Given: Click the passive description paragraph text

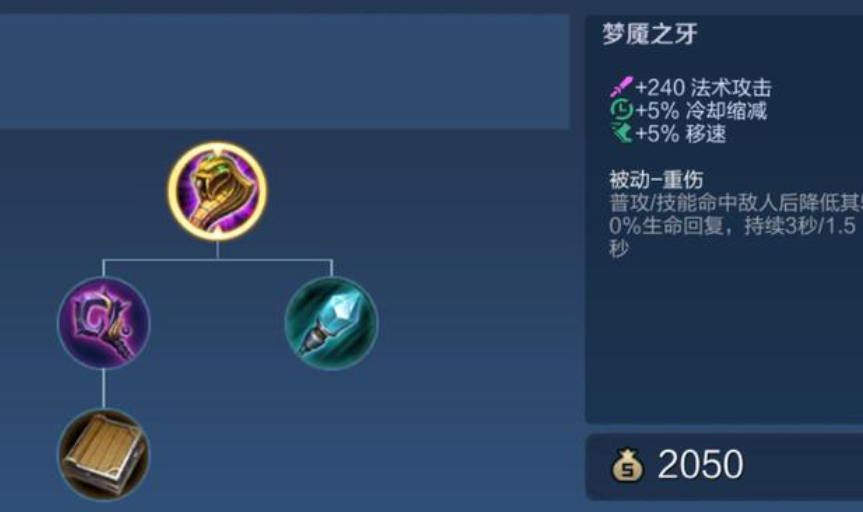Looking at the screenshot, I should [736, 226].
